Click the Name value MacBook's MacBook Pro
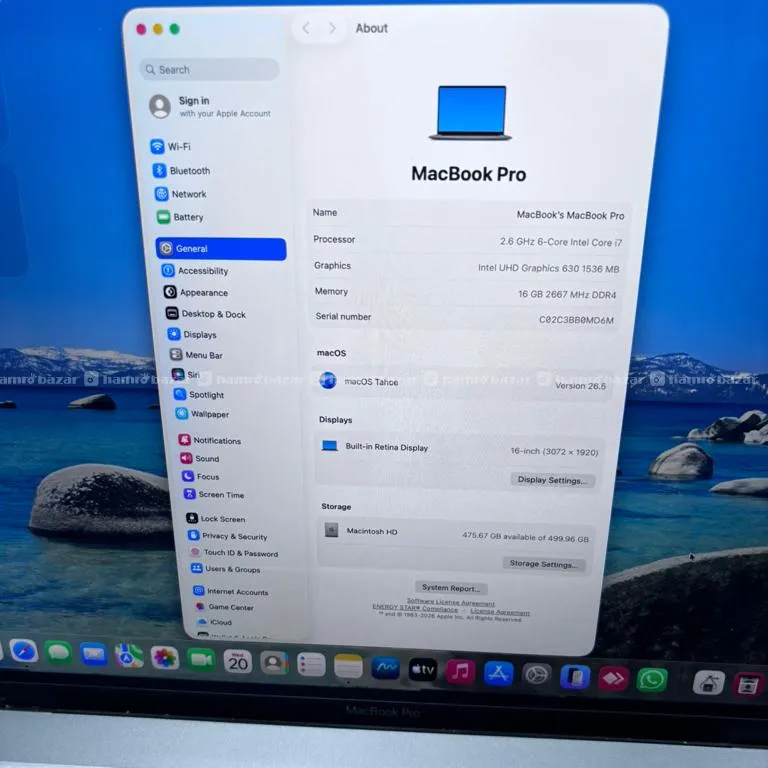This screenshot has height=768, width=768. [x=570, y=215]
